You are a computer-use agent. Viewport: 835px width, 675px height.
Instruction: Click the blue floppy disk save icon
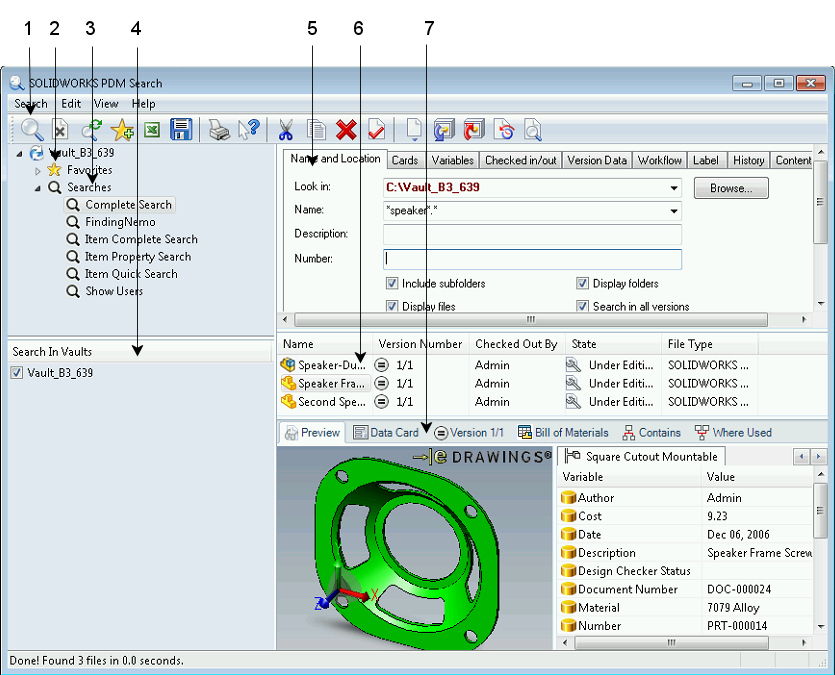pyautogui.click(x=181, y=129)
